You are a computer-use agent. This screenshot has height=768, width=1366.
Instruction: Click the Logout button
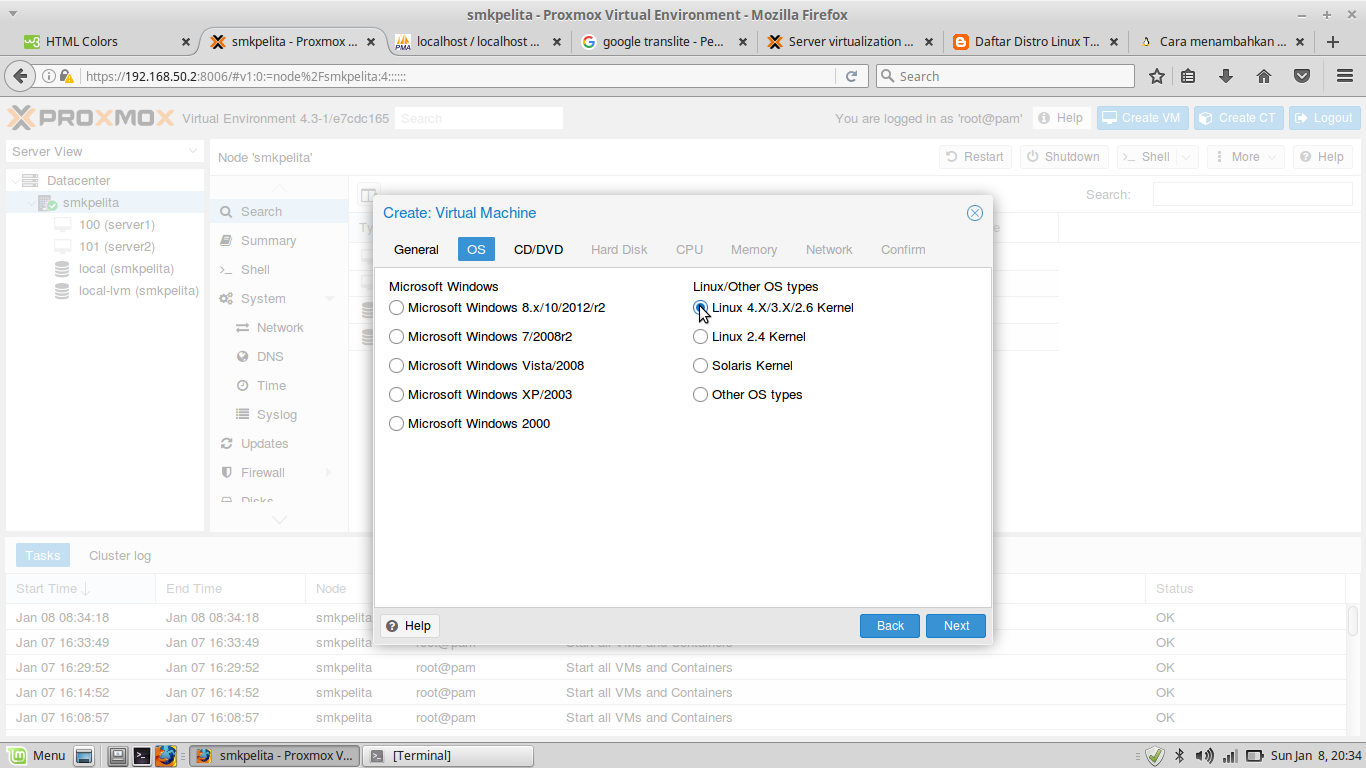click(x=1324, y=118)
